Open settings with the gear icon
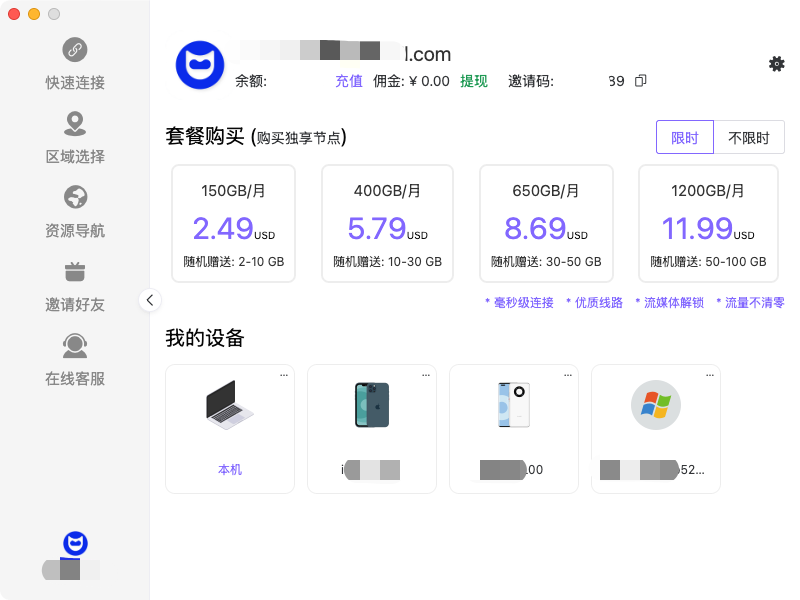Screen dimensions: 800x600 (776, 64)
